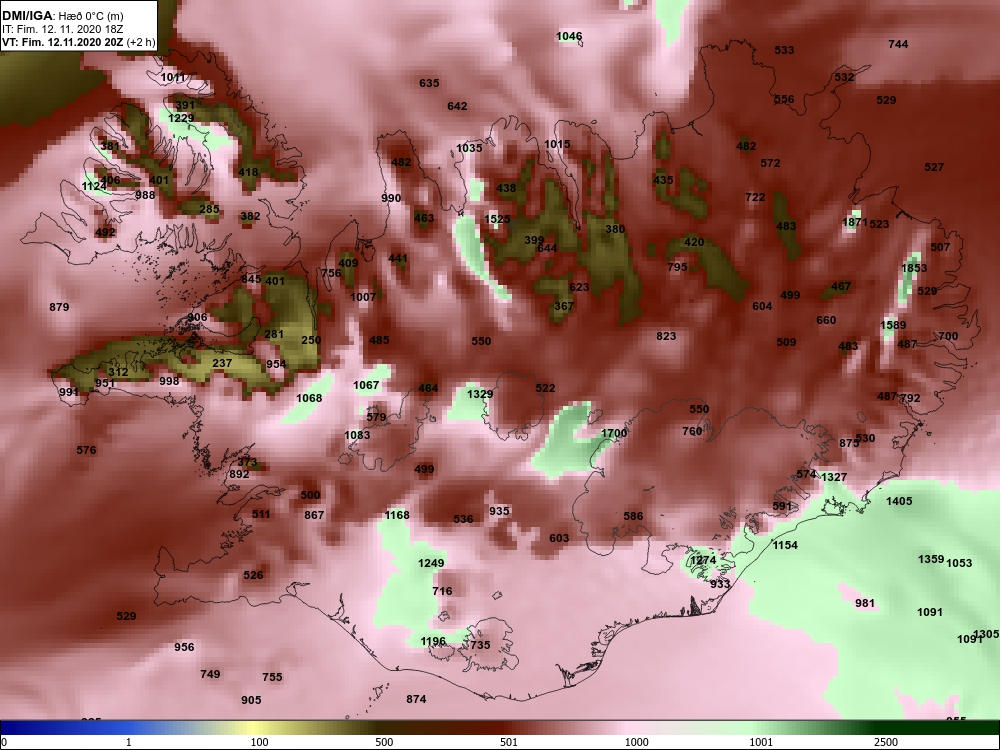Click the legend label '1001'

[x=761, y=743]
